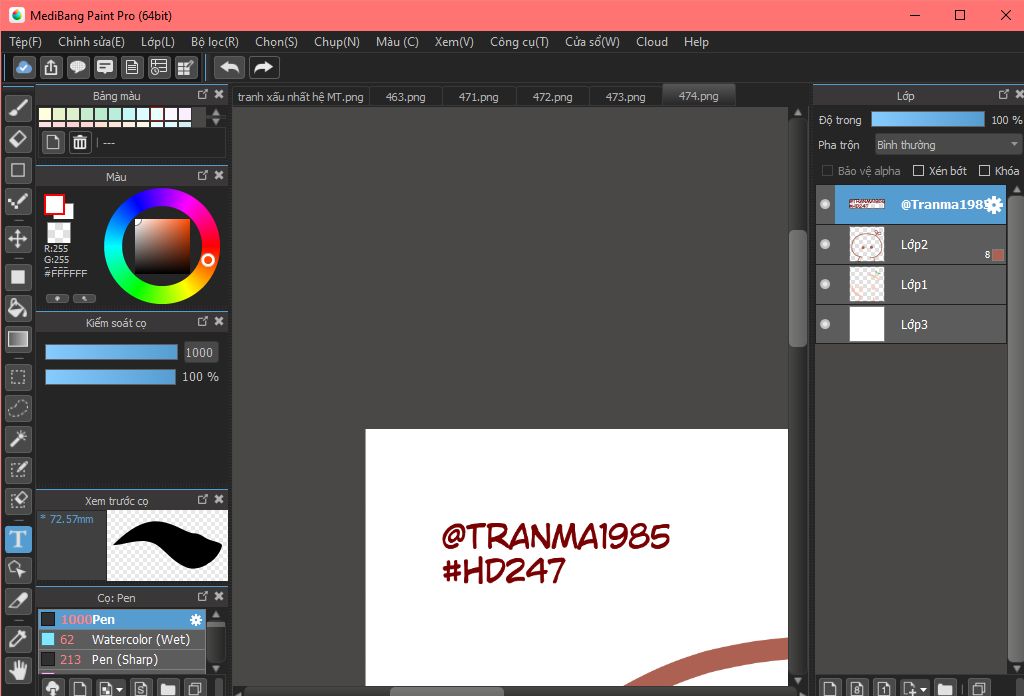Check the Bảo vệ alpha checkbox
1024x696 pixels.
tap(827, 170)
